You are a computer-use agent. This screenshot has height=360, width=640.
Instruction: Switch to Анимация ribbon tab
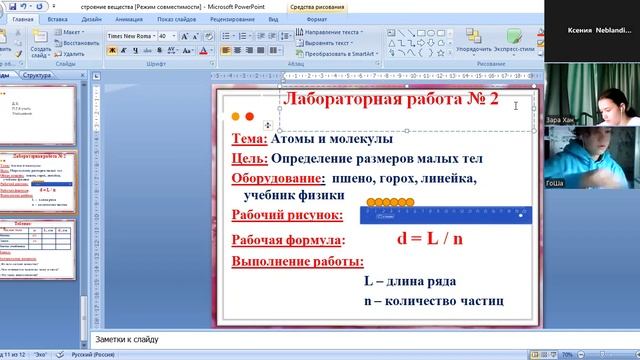[129, 19]
